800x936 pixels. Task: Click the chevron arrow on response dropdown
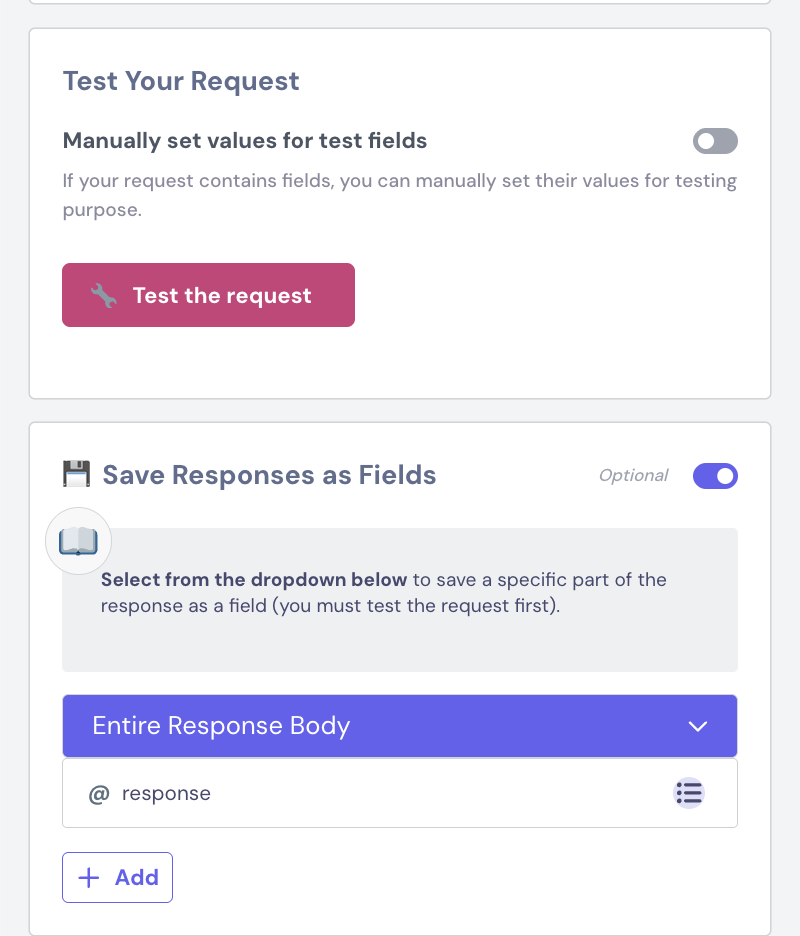tap(698, 726)
